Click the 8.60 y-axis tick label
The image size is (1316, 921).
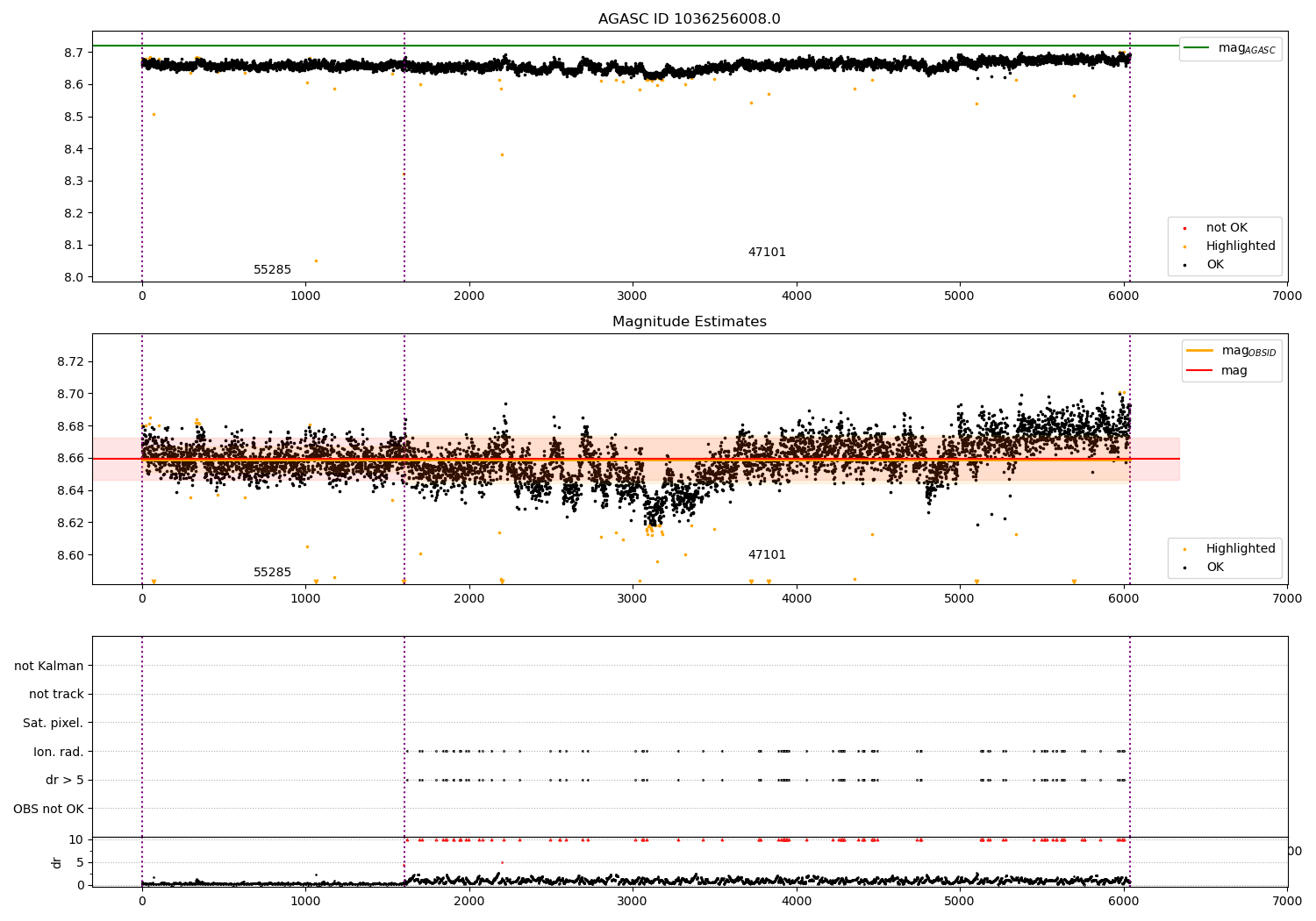[70, 555]
